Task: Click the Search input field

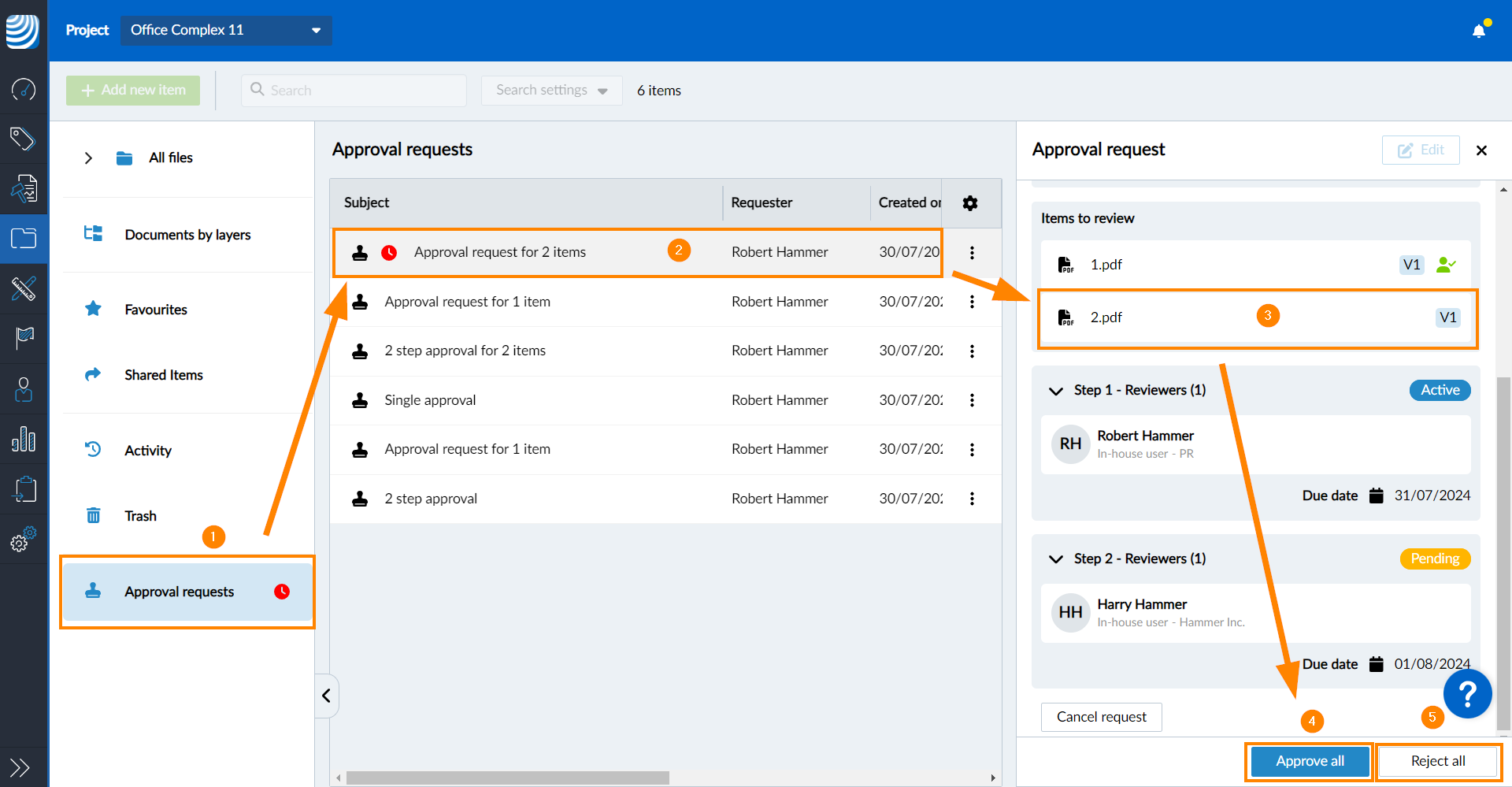Action: (x=362, y=91)
